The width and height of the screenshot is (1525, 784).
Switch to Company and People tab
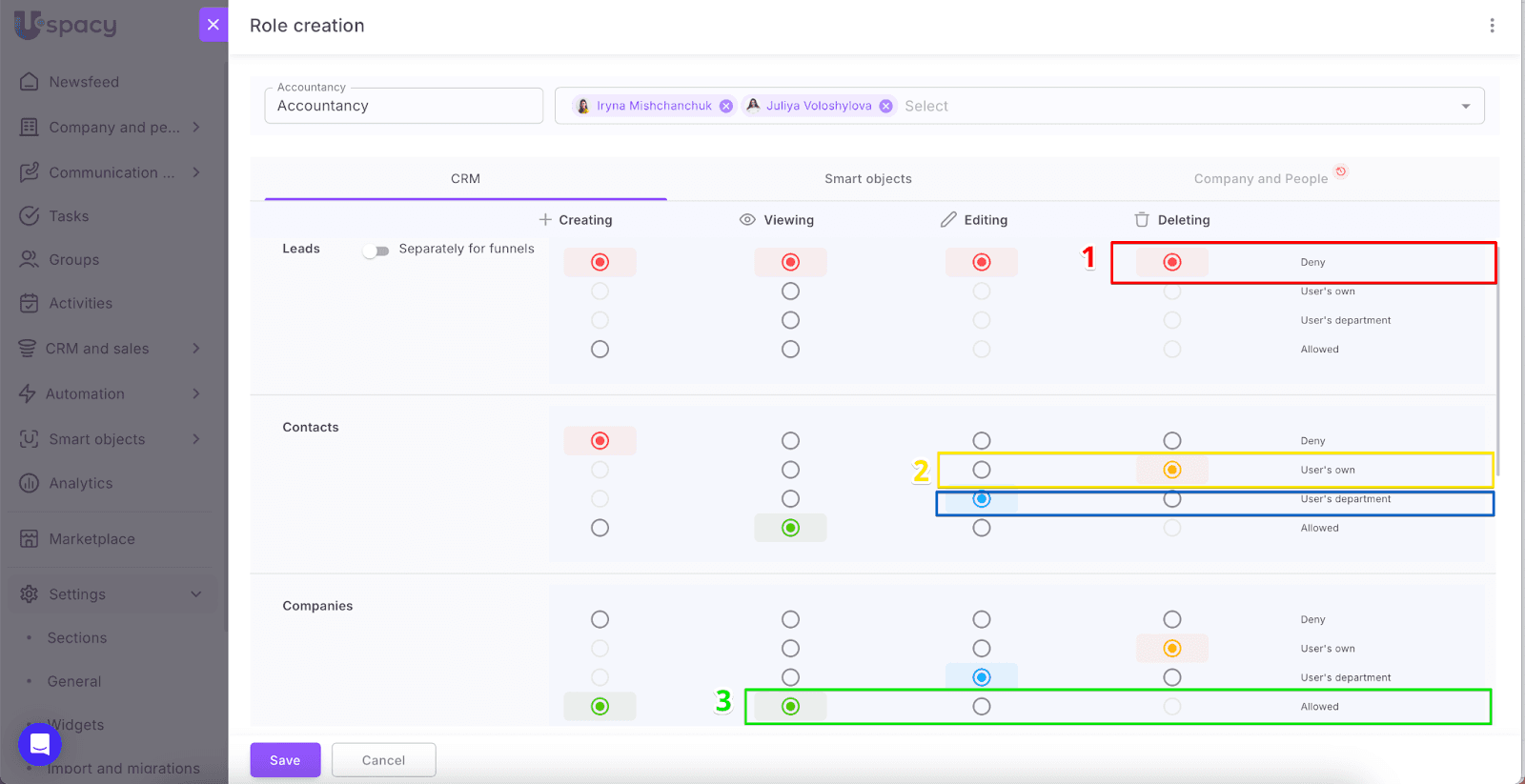pyautogui.click(x=1260, y=178)
